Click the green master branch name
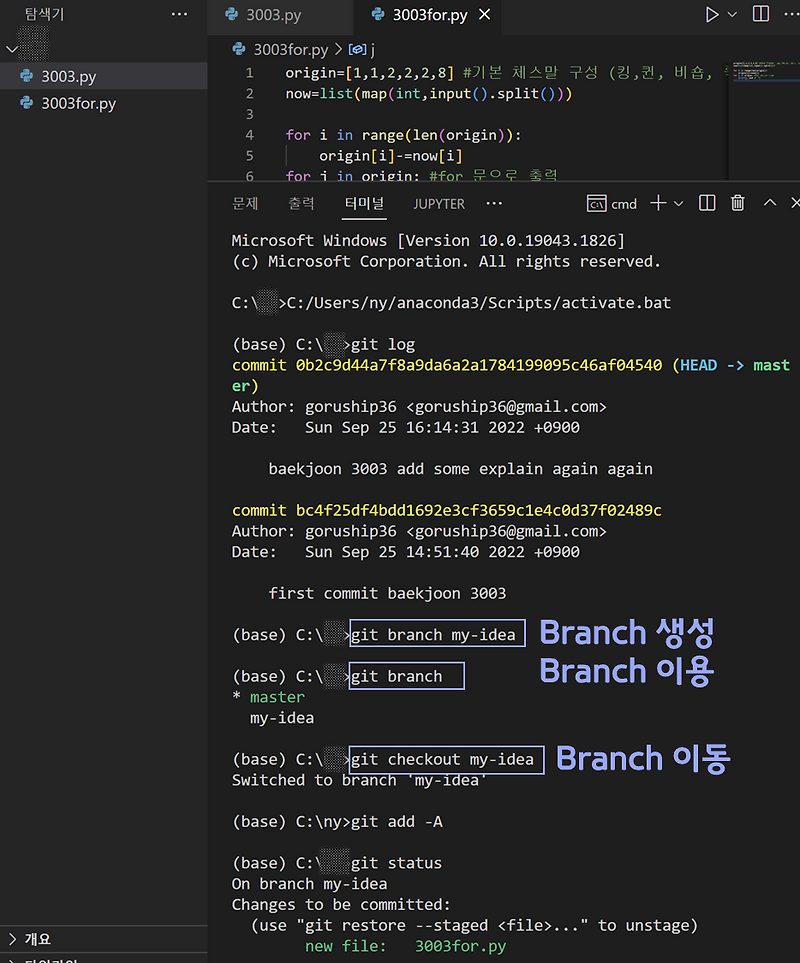The width and height of the screenshot is (800, 963). [277, 697]
